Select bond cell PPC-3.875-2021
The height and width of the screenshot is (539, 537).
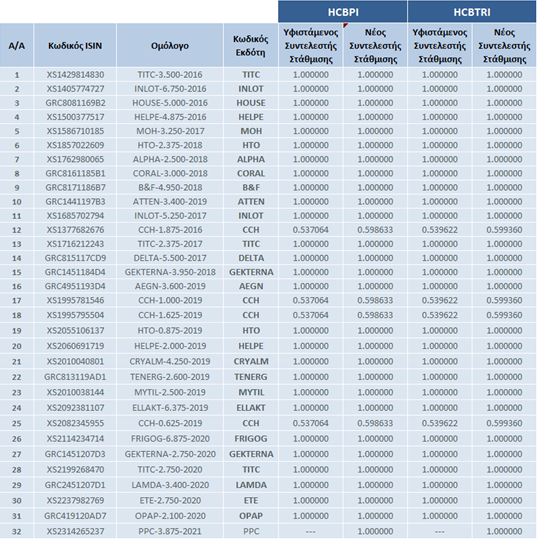click(170, 531)
